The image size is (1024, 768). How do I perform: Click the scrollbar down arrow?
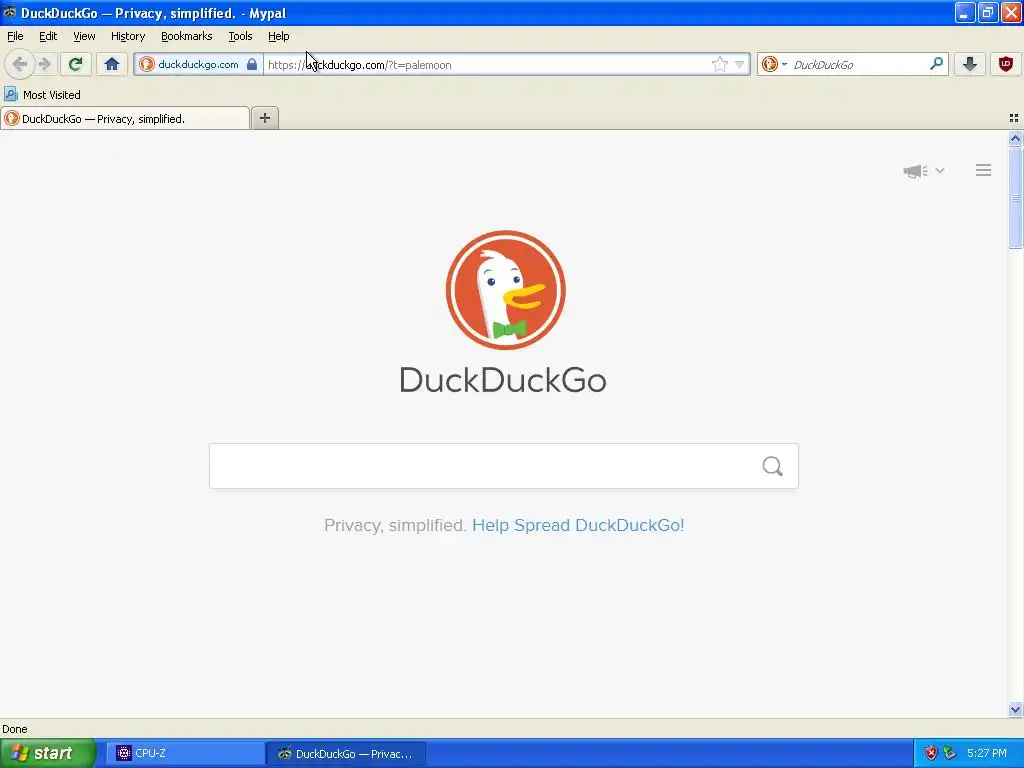(x=1015, y=709)
